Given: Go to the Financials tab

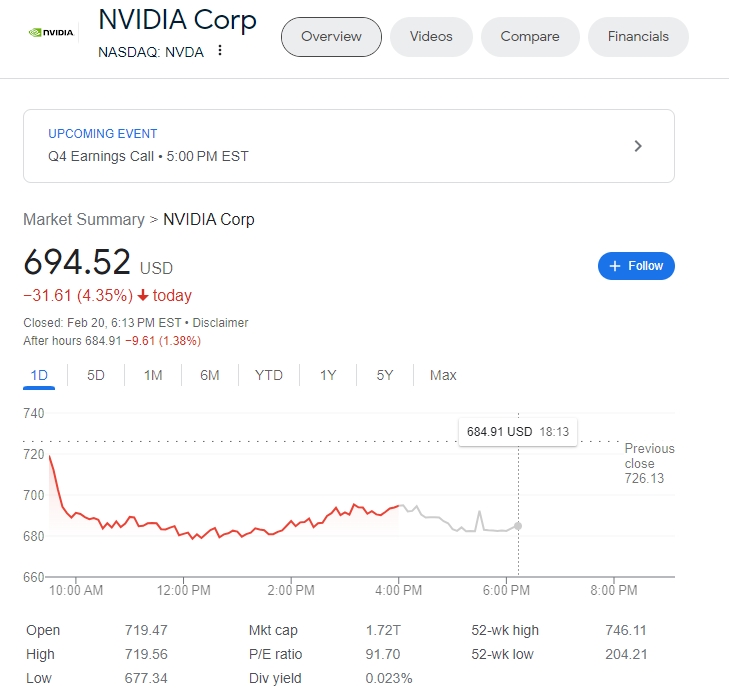Looking at the screenshot, I should pos(638,37).
